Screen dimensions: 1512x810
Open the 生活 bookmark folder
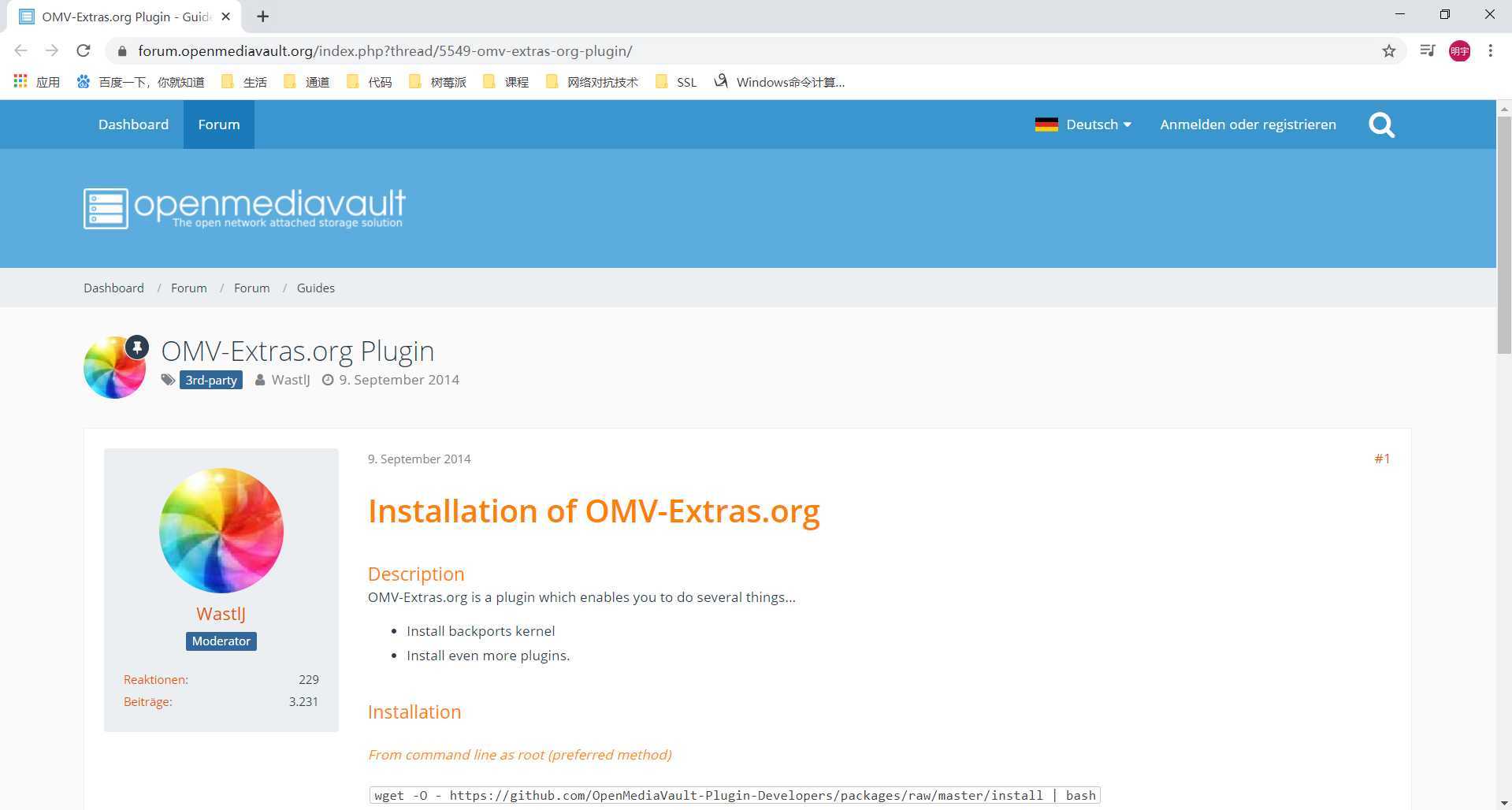[x=244, y=82]
